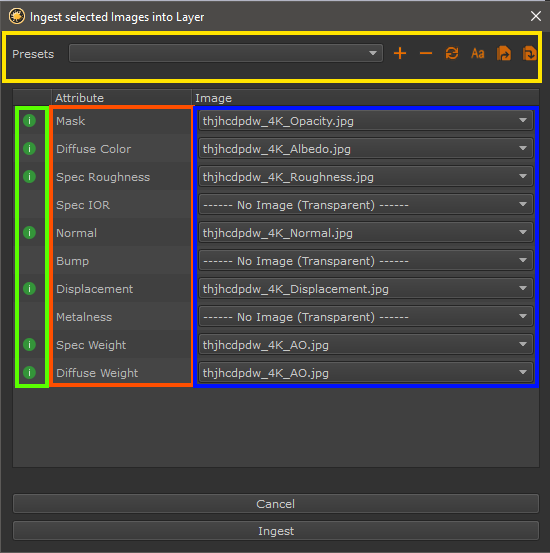This screenshot has width=550, height=553.
Task: Click the import preset file icon
Action: click(530, 54)
